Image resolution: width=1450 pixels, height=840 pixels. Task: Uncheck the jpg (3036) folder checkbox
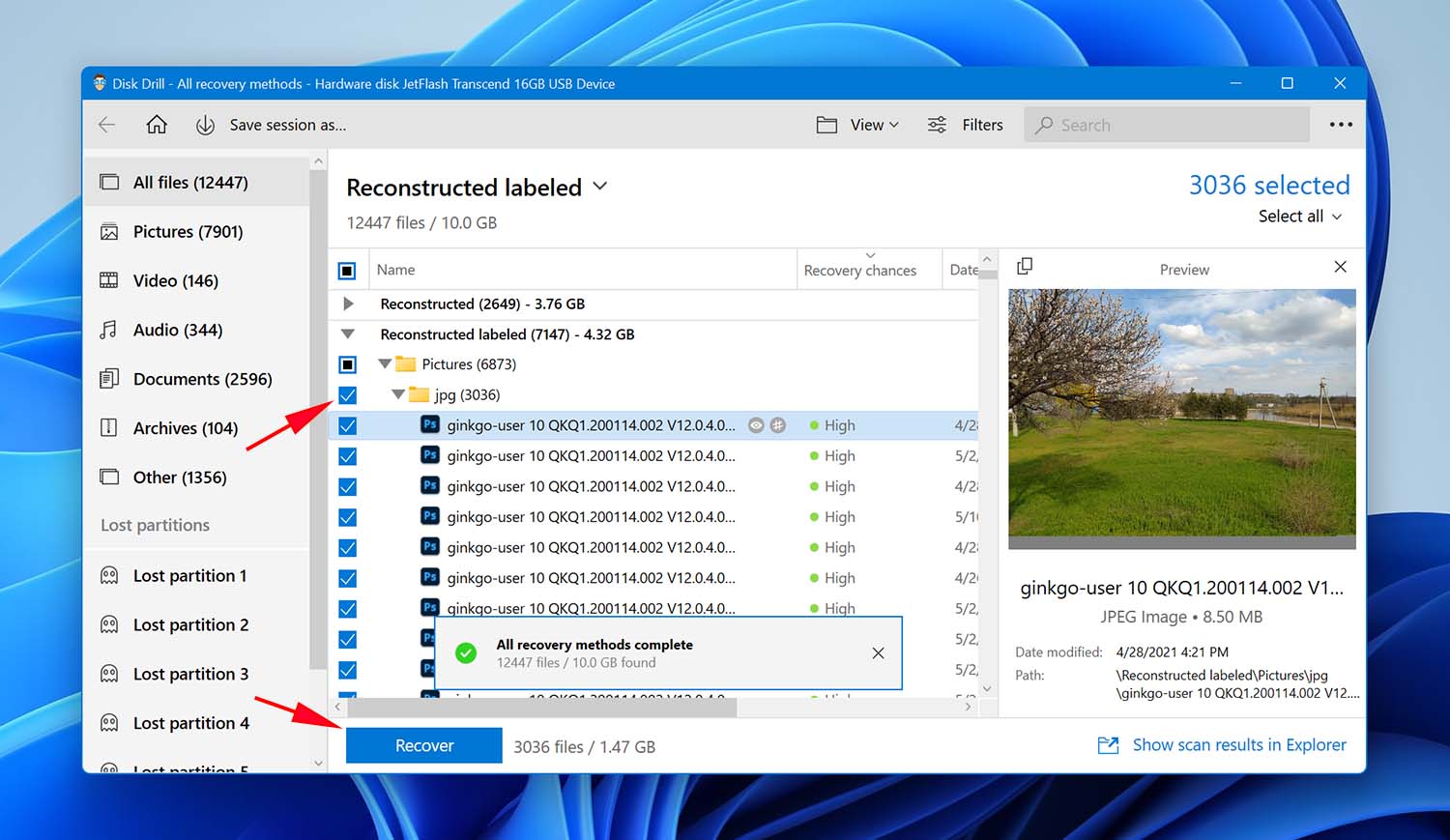point(348,395)
